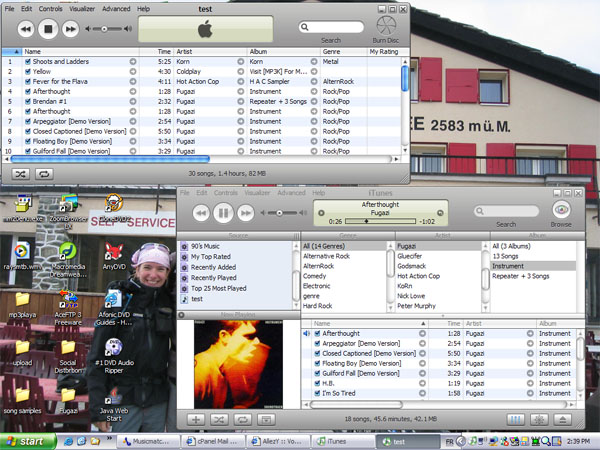Uncheck the I'm So Tired checkbox
600x450 pixels.
(x=317, y=393)
